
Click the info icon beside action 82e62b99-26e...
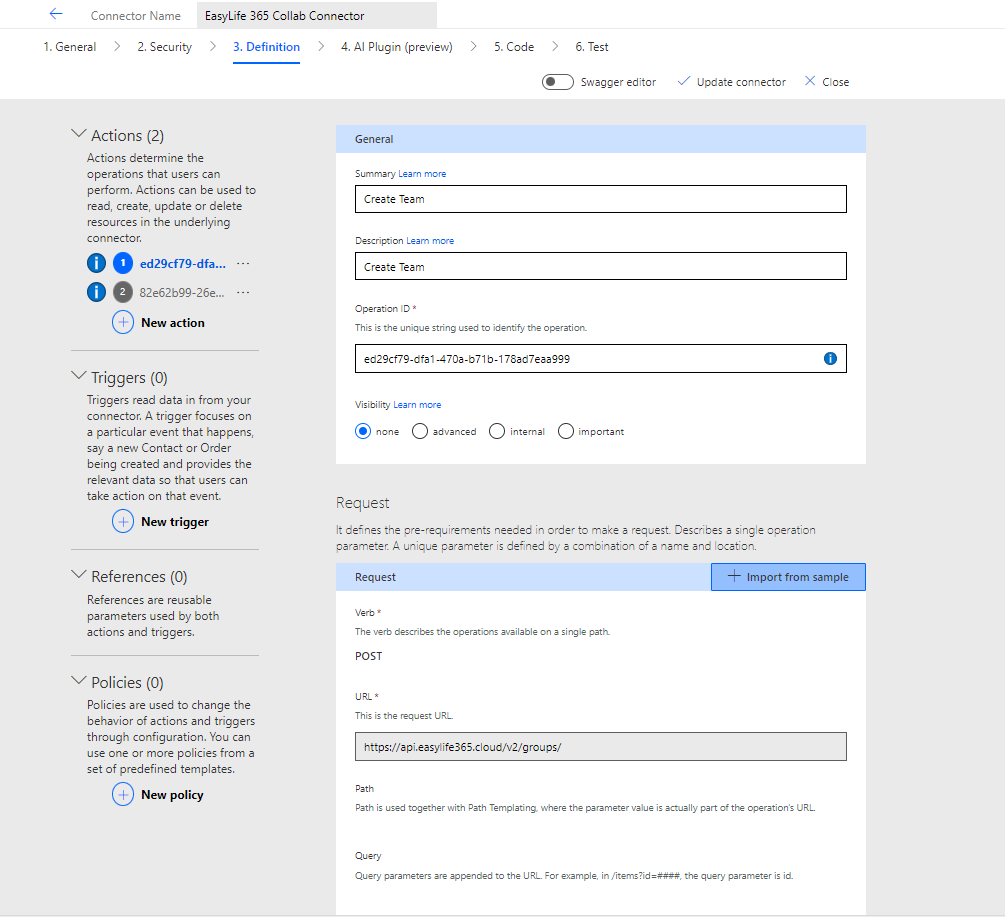(x=95, y=290)
